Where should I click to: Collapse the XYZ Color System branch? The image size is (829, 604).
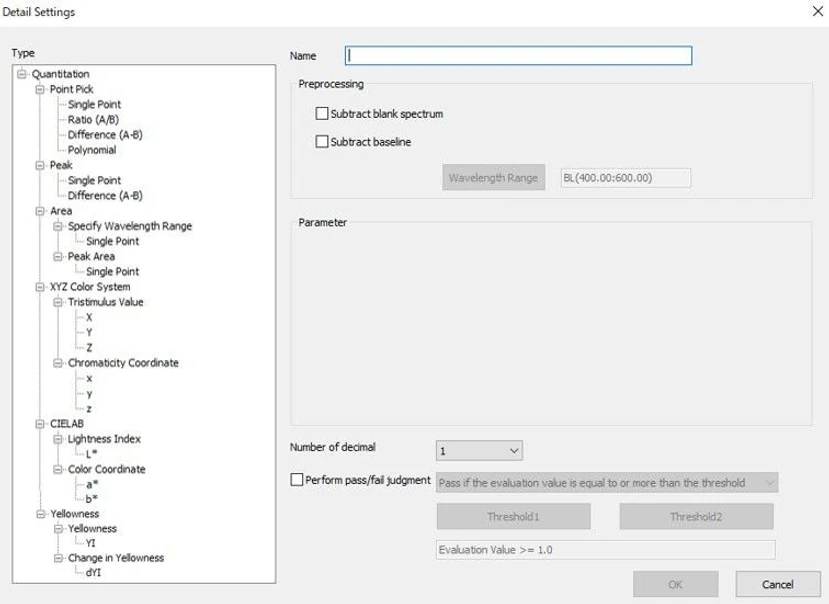point(40,287)
